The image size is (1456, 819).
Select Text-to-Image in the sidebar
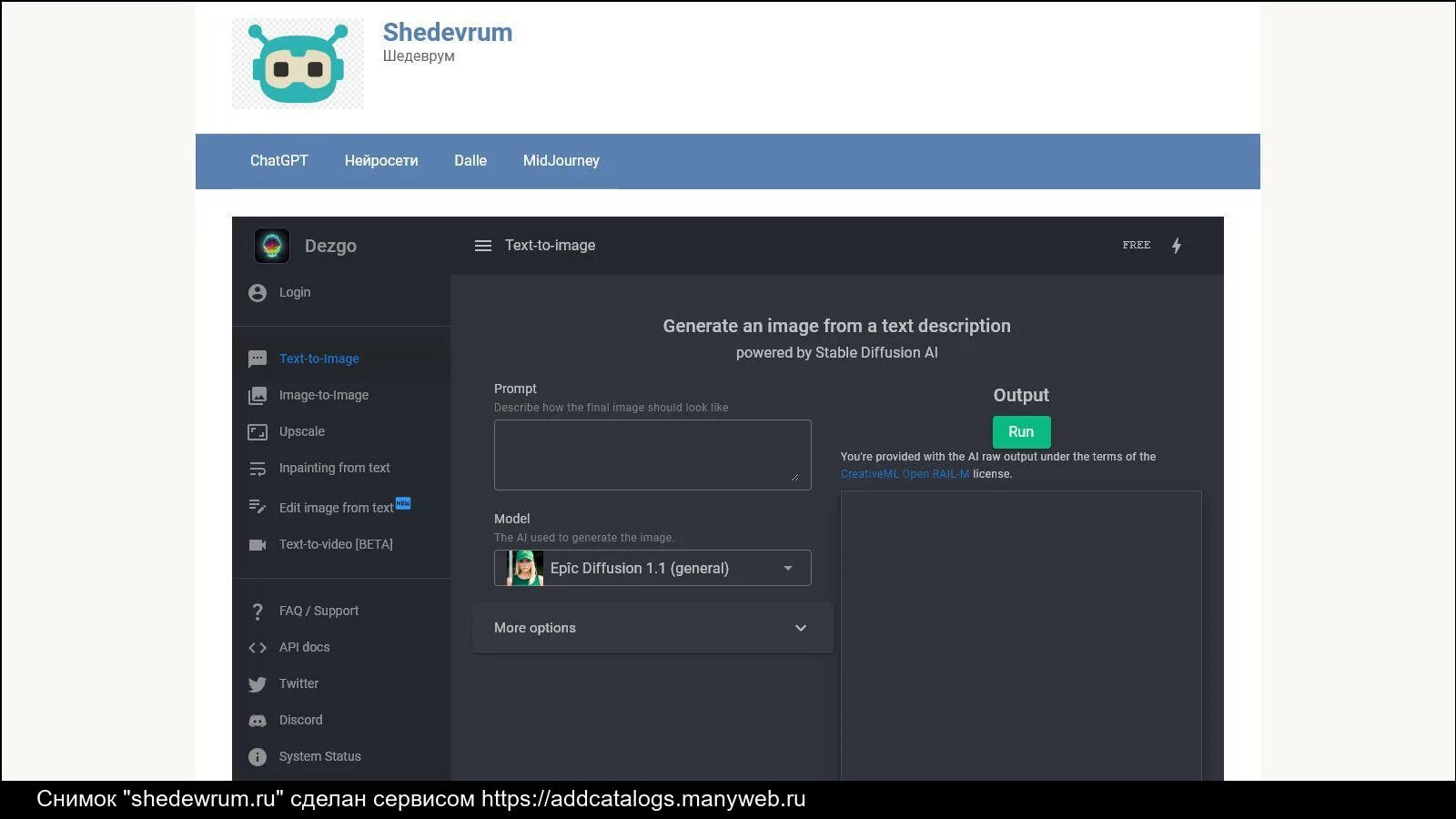pyautogui.click(x=319, y=359)
